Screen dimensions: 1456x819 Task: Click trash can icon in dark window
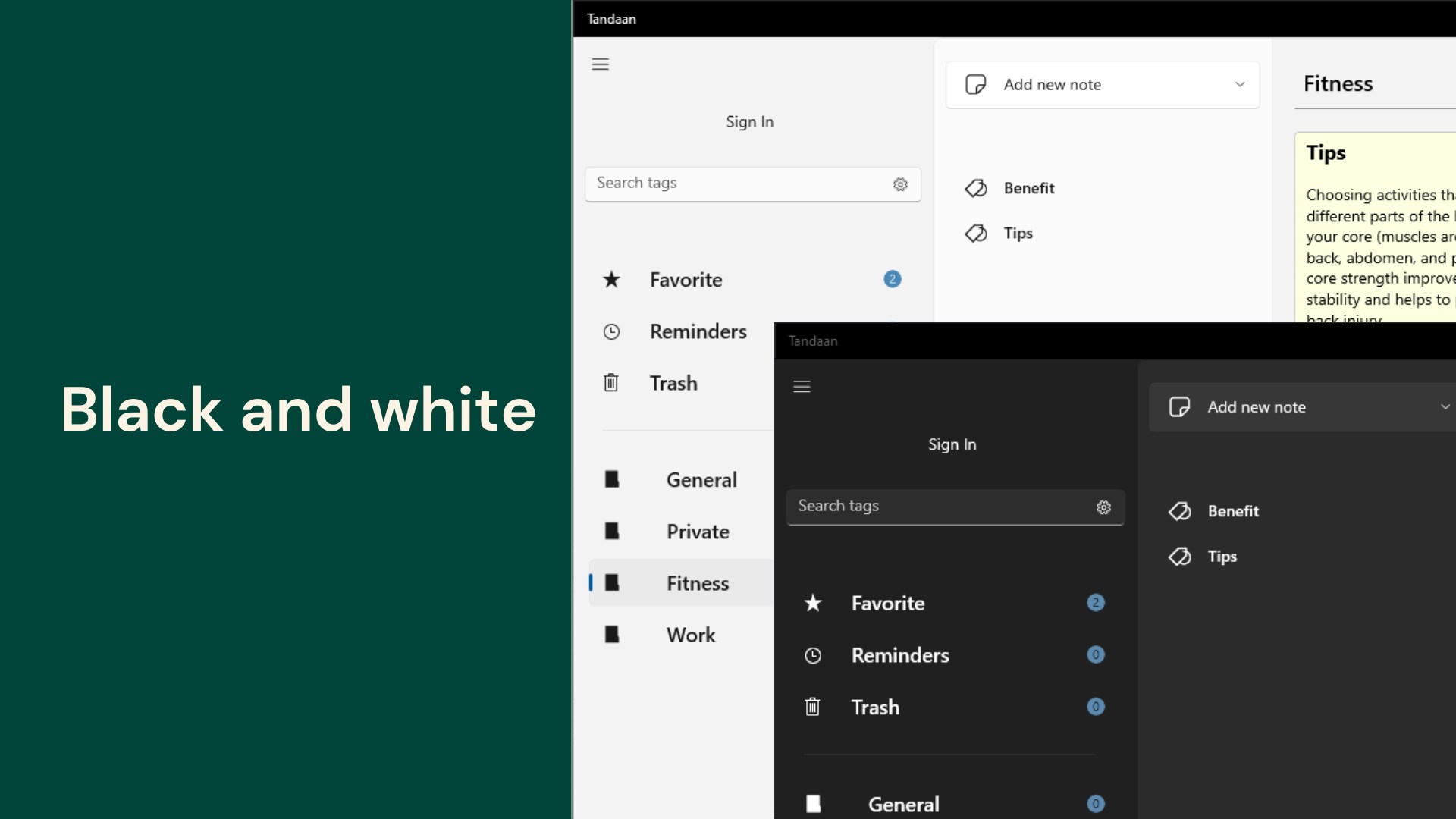pyautogui.click(x=813, y=707)
